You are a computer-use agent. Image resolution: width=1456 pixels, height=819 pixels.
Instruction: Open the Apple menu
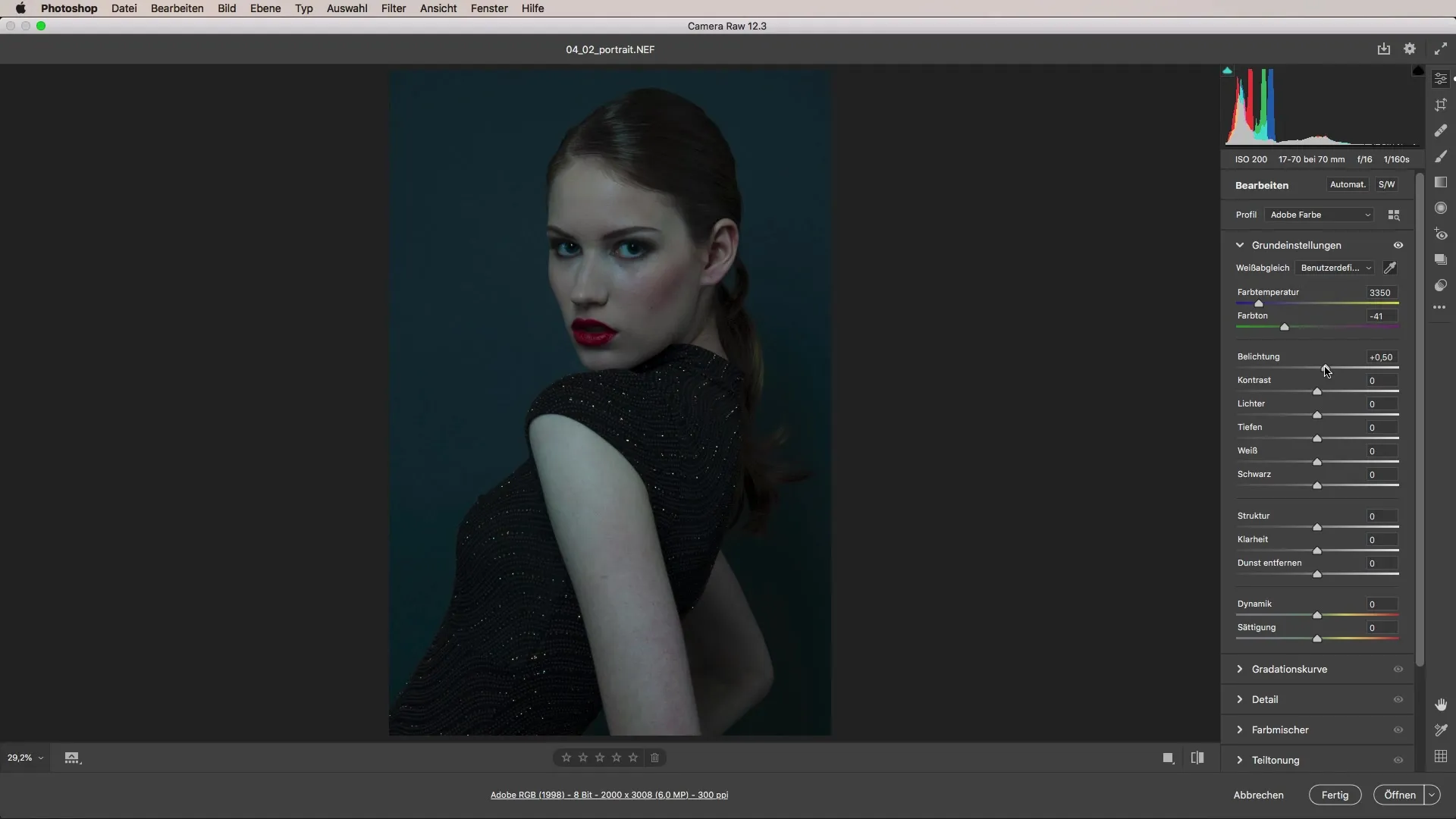[20, 8]
